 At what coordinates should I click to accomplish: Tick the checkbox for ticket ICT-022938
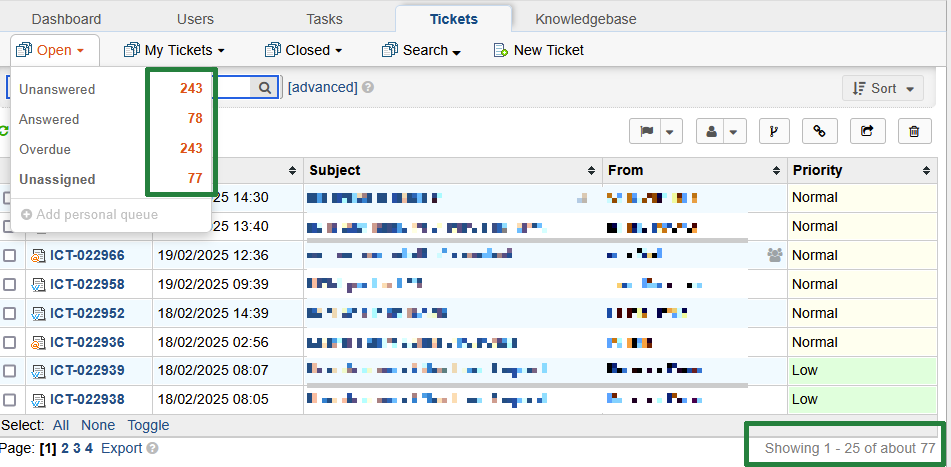tap(10, 401)
